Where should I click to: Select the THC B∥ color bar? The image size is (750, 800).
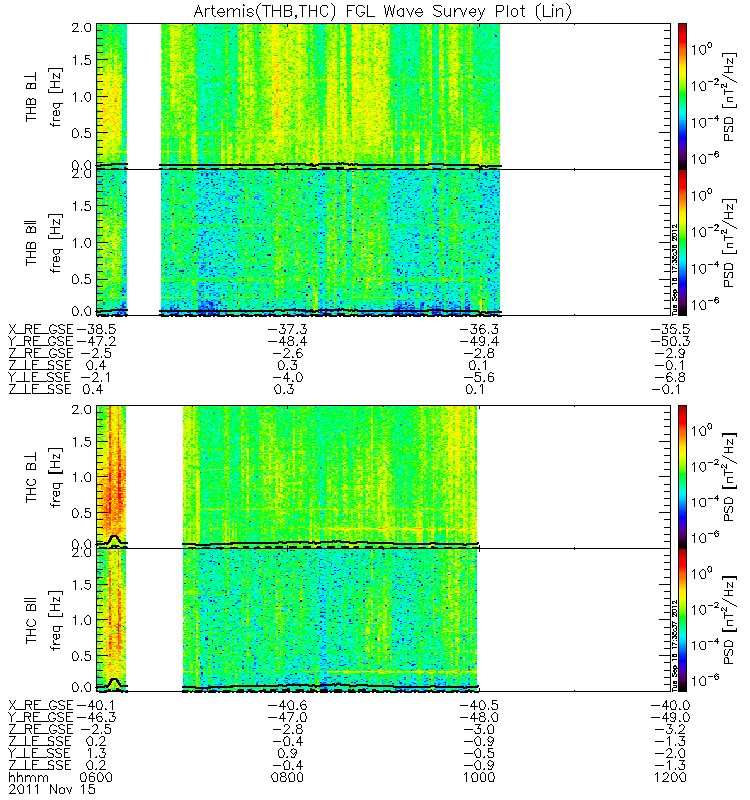[x=682, y=620]
